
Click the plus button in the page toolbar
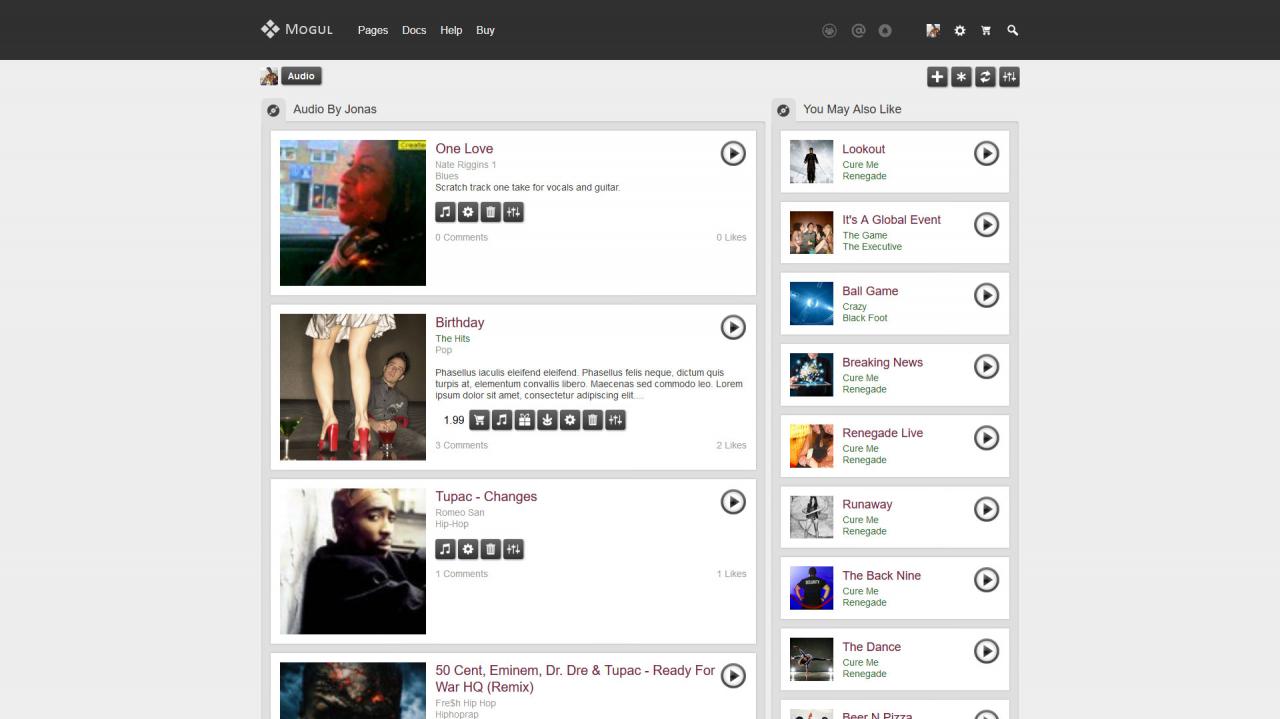[x=937, y=77]
